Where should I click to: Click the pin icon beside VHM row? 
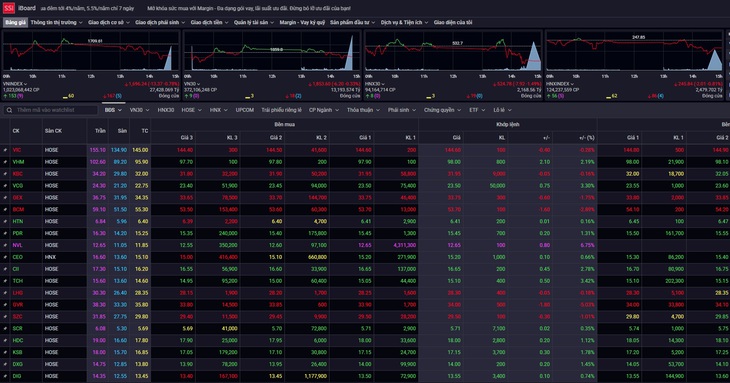point(5,162)
